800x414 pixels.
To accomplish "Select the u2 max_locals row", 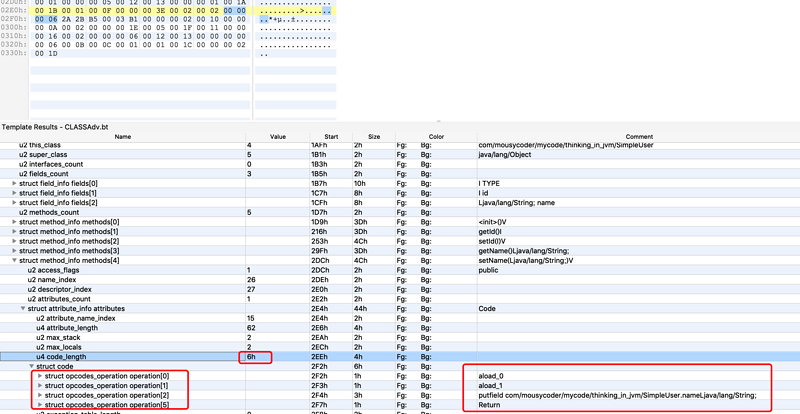I will [x=400, y=347].
